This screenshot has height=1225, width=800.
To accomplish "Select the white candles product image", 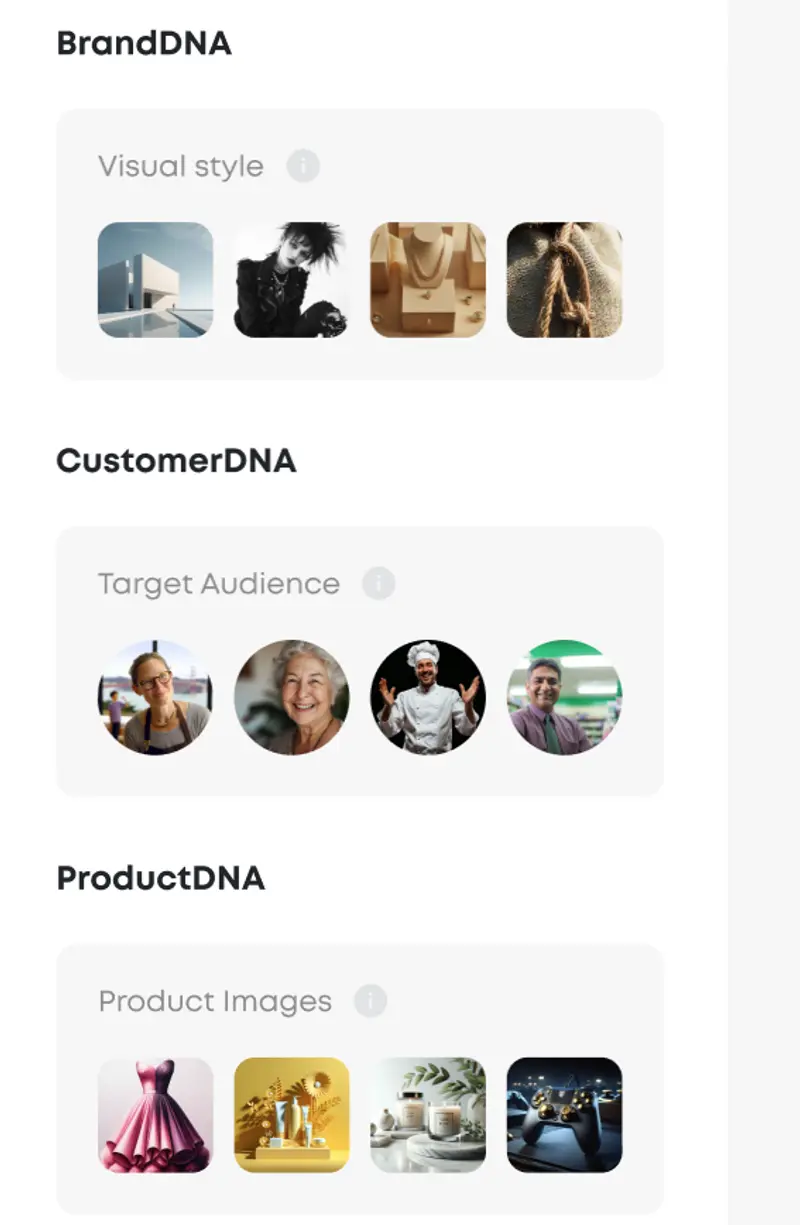I will tap(428, 1115).
